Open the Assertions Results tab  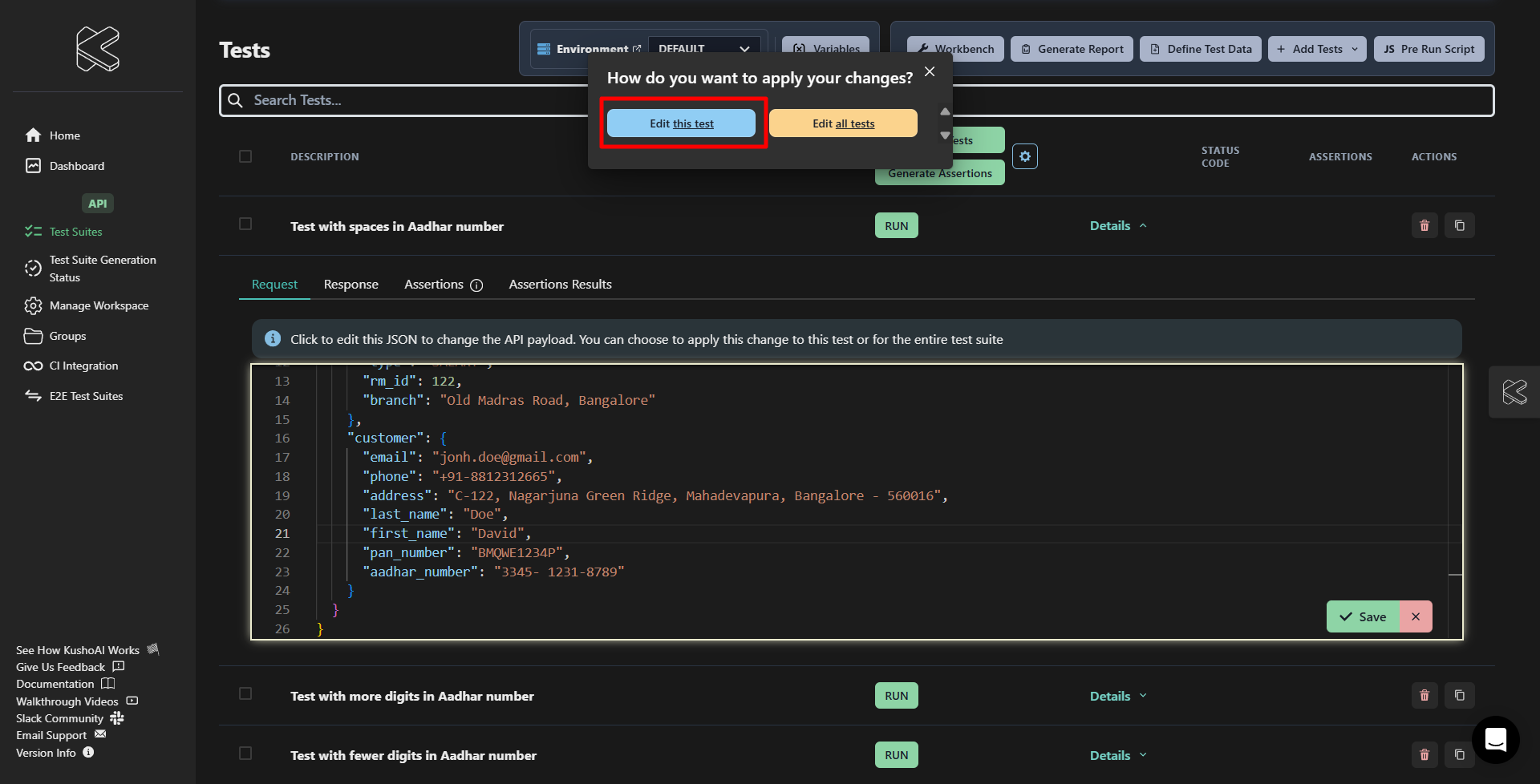[x=560, y=285]
